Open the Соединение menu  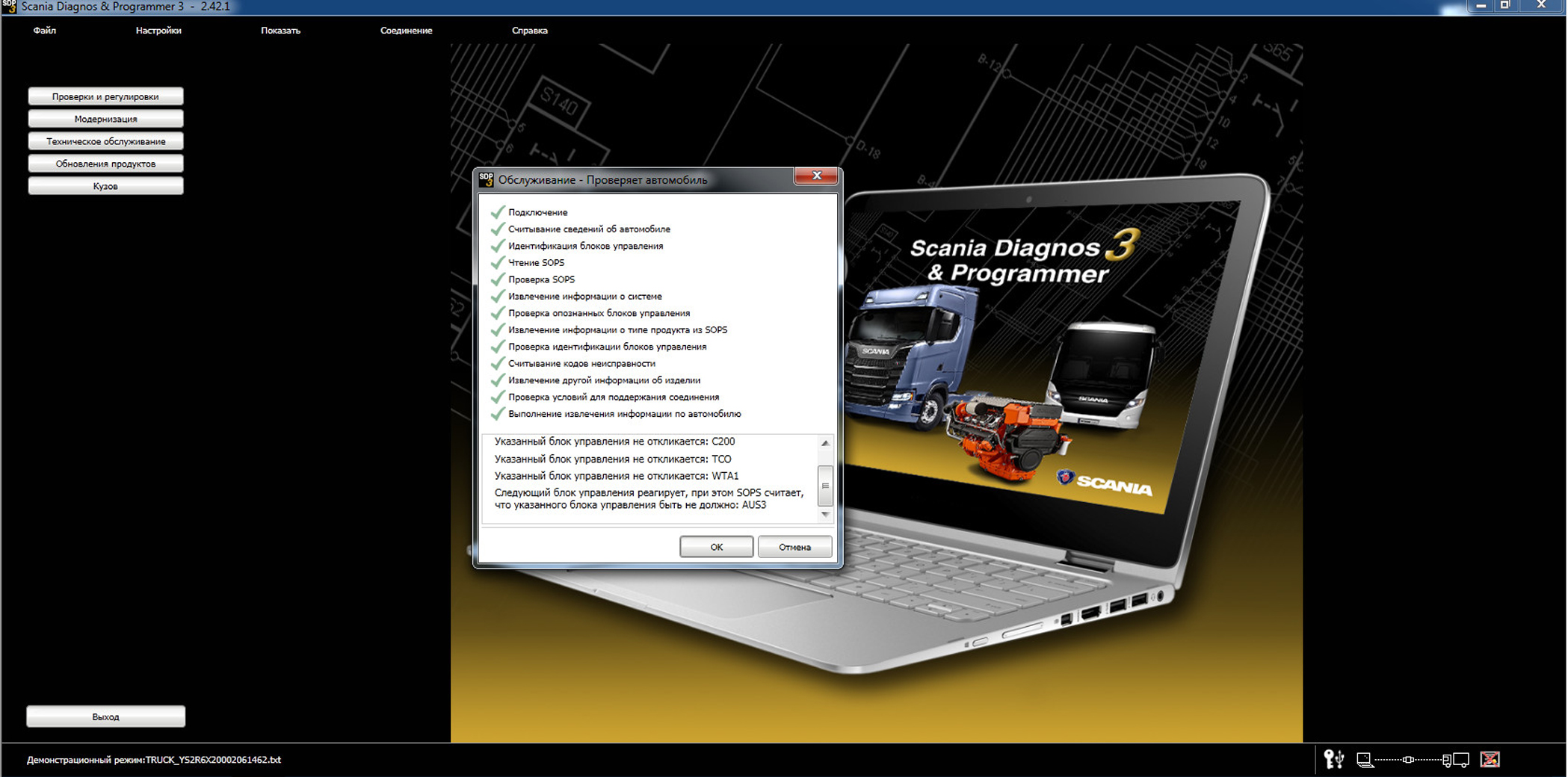(406, 31)
